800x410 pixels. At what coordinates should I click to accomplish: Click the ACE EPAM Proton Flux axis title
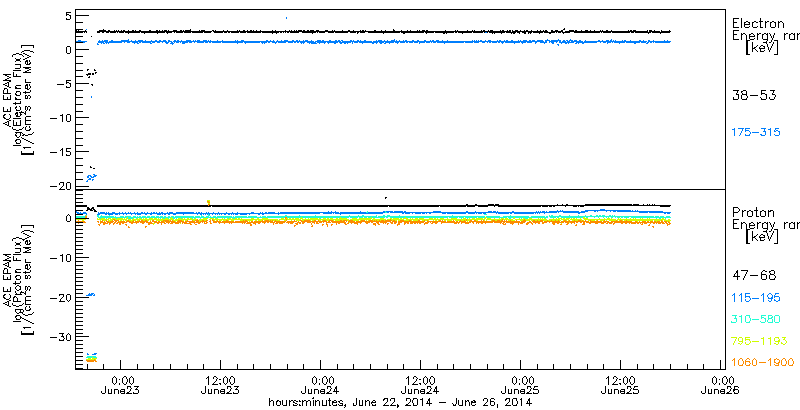click(x=19, y=279)
